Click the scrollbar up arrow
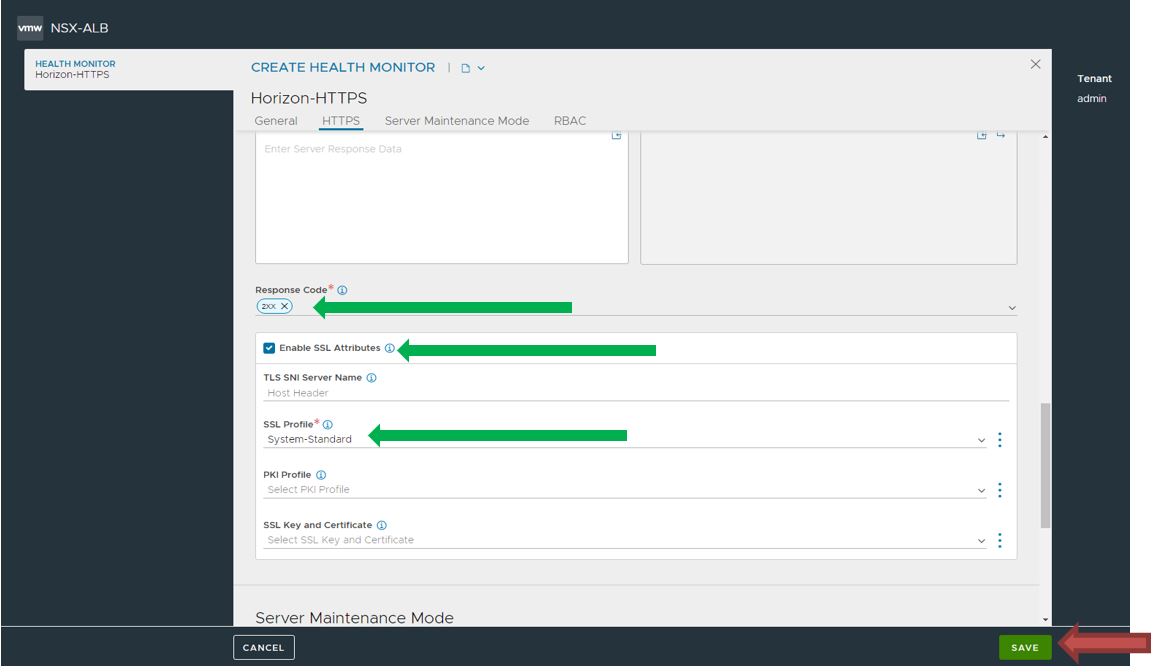 [x=1045, y=137]
